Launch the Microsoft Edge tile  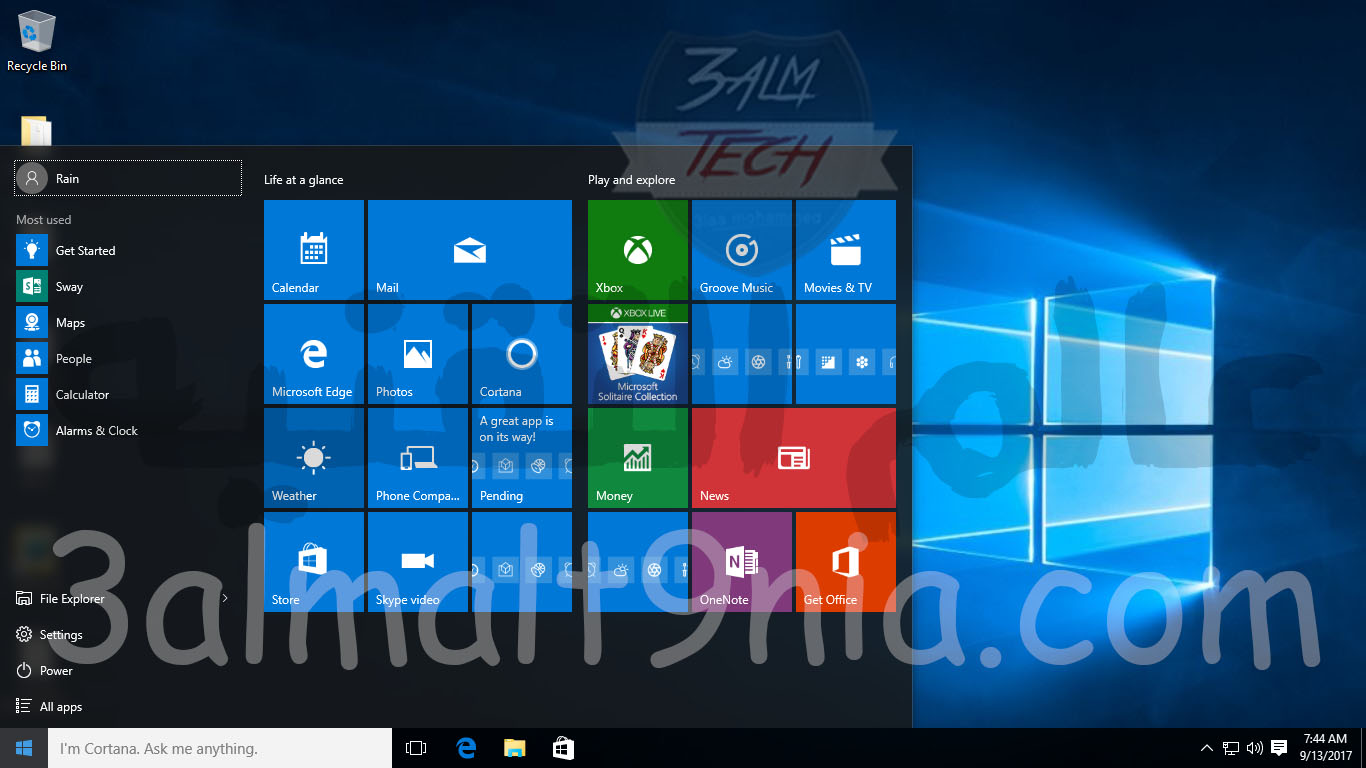[314, 354]
